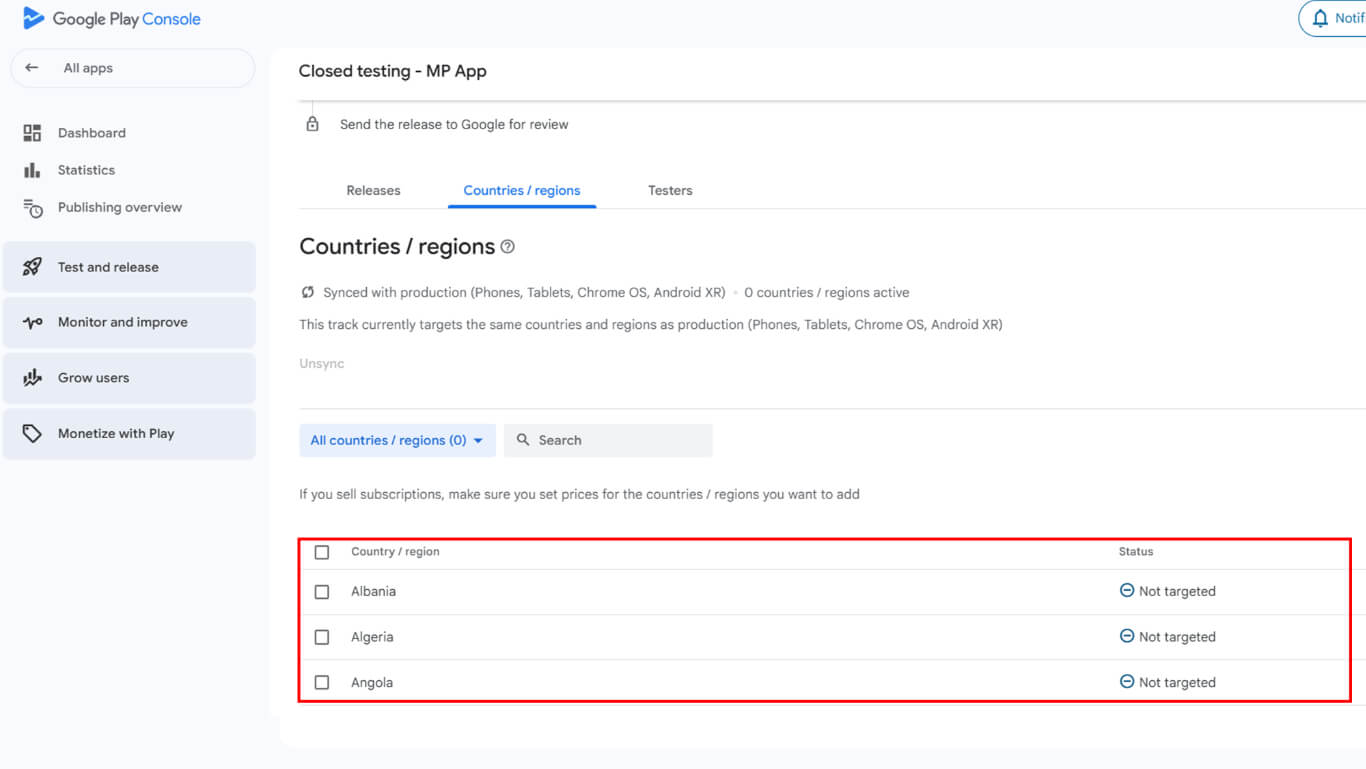Click the Grow users chart icon

[32, 378]
